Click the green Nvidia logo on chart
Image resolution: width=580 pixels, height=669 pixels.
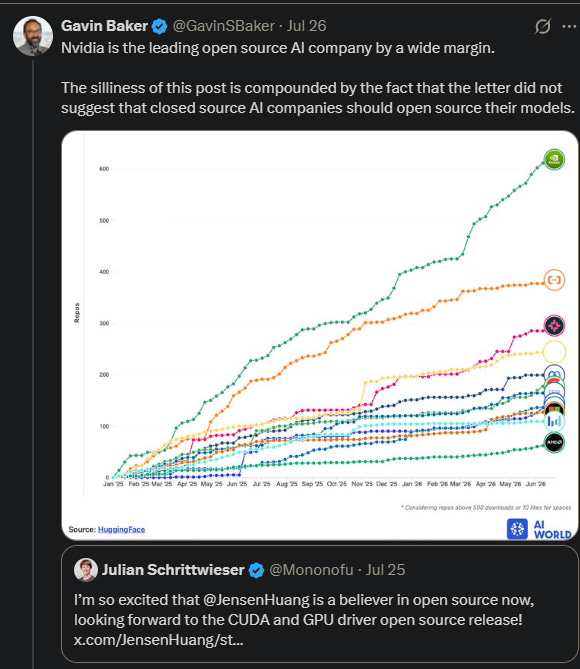pyautogui.click(x=554, y=160)
